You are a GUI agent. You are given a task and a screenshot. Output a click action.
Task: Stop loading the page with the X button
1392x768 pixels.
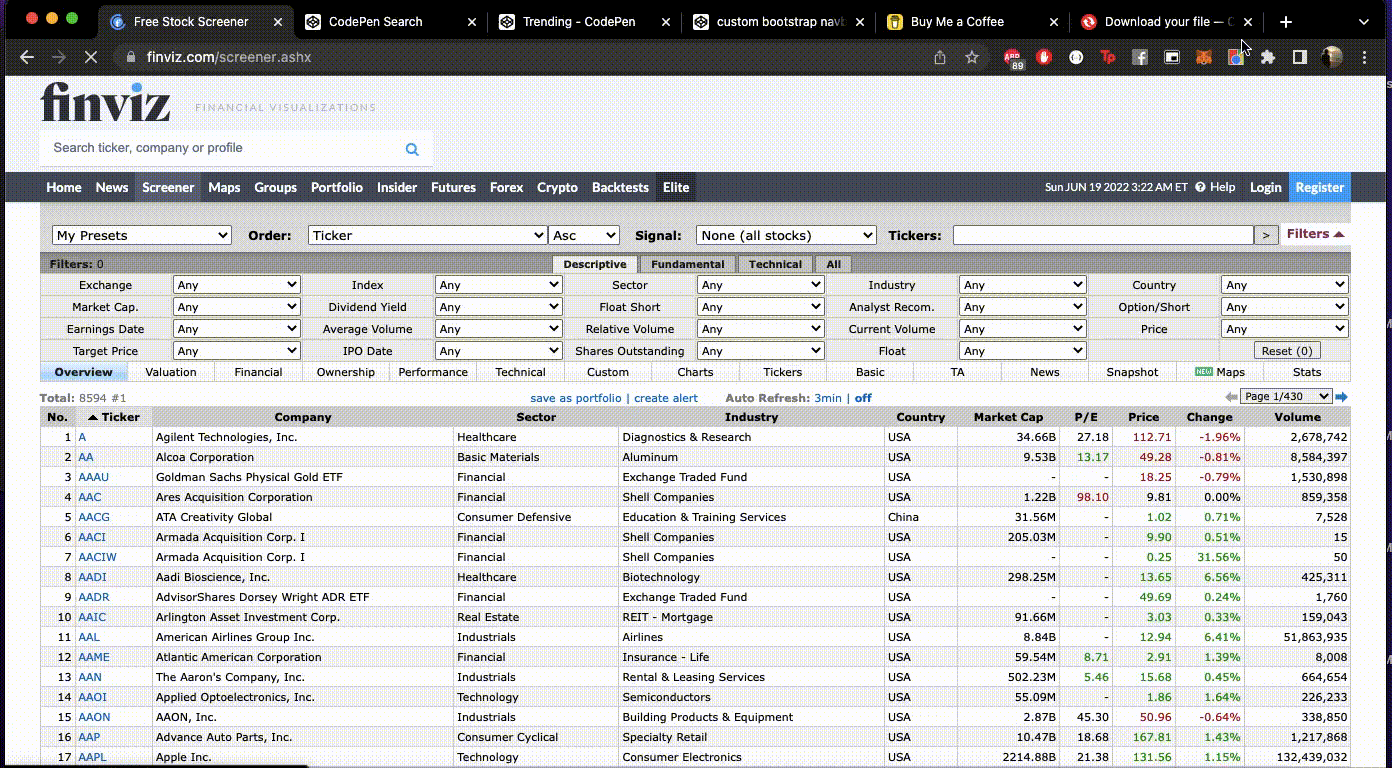point(91,58)
